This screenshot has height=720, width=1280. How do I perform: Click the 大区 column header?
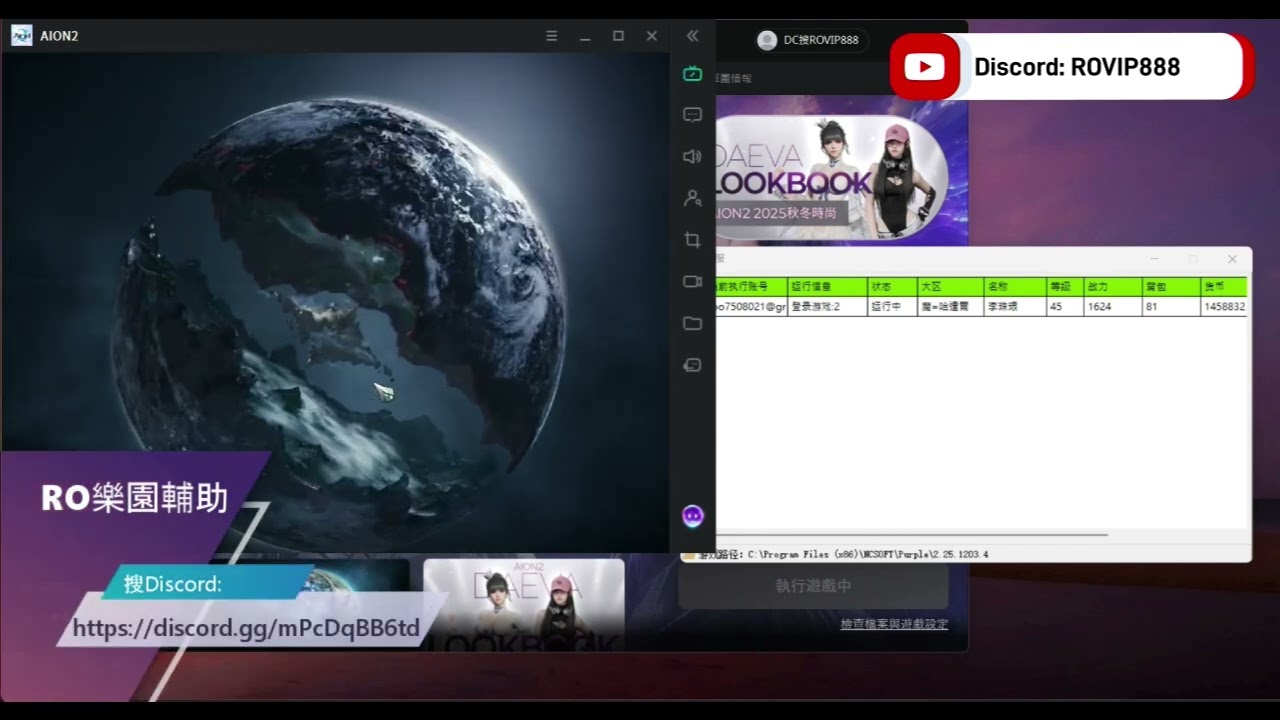pos(950,287)
